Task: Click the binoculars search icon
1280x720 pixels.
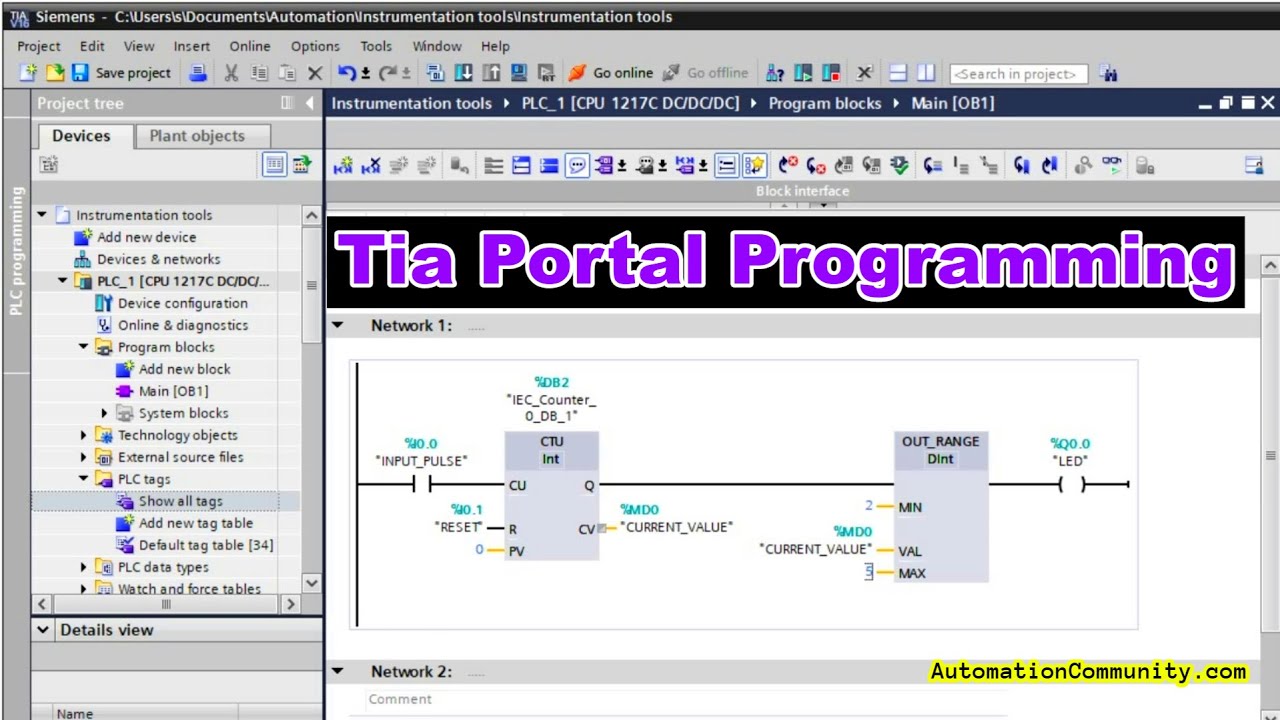Action: tap(1107, 73)
